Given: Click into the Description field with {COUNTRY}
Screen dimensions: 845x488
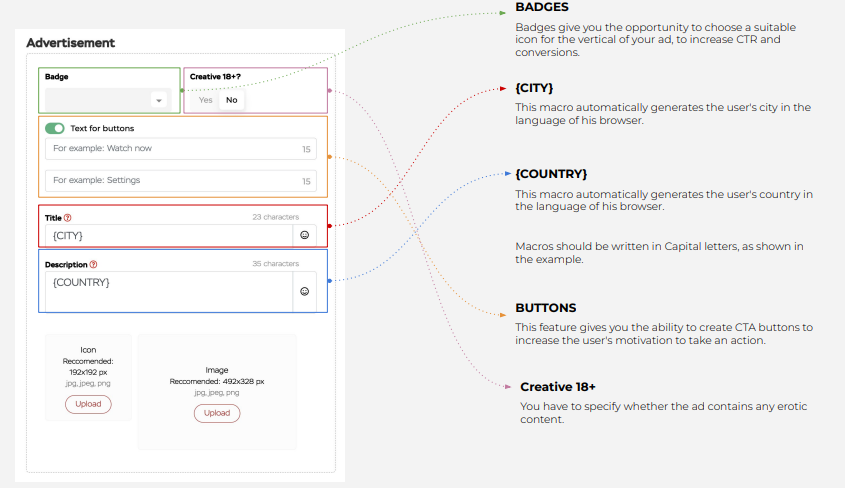Looking at the screenshot, I should point(169,291).
